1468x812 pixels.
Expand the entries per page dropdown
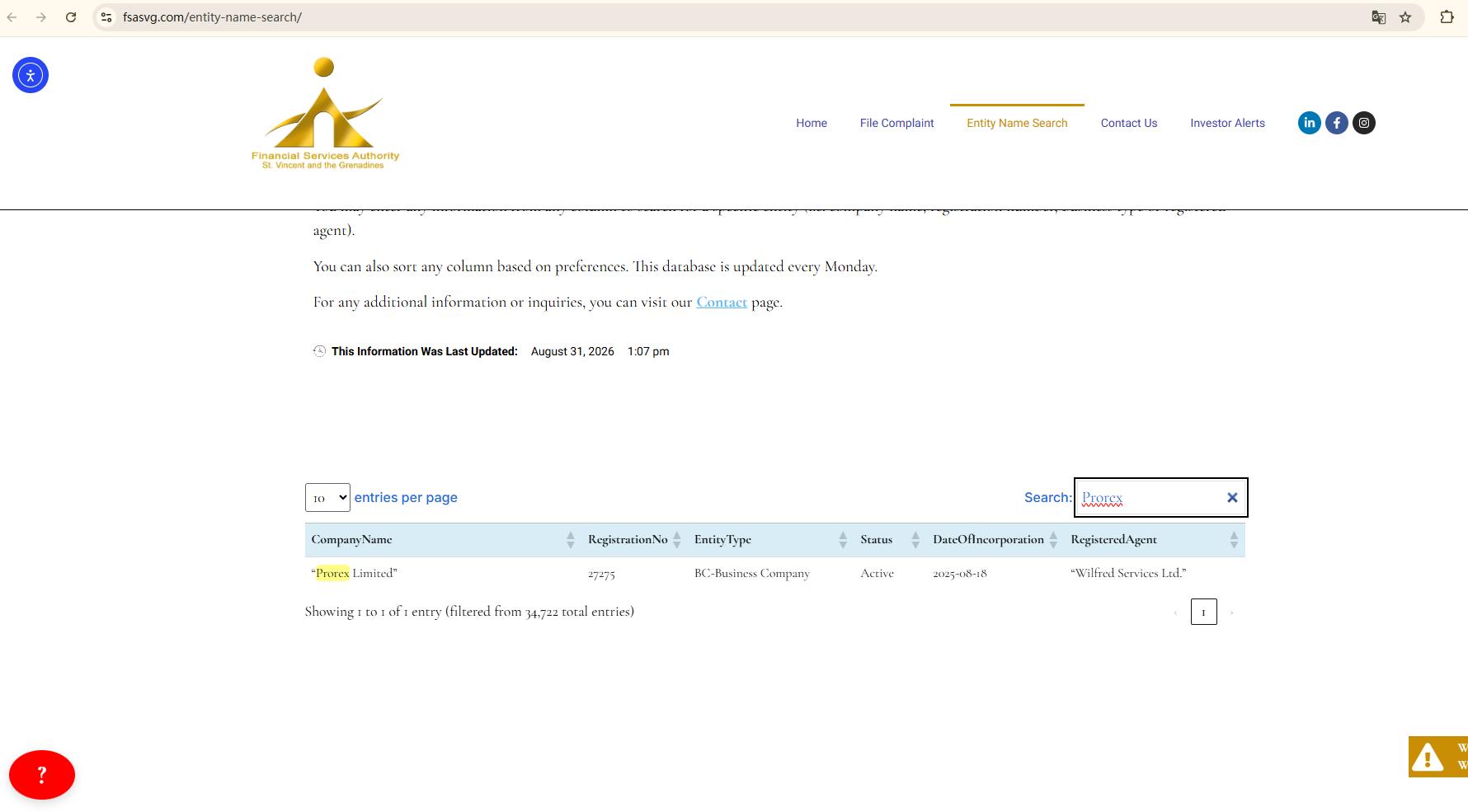[x=327, y=498]
